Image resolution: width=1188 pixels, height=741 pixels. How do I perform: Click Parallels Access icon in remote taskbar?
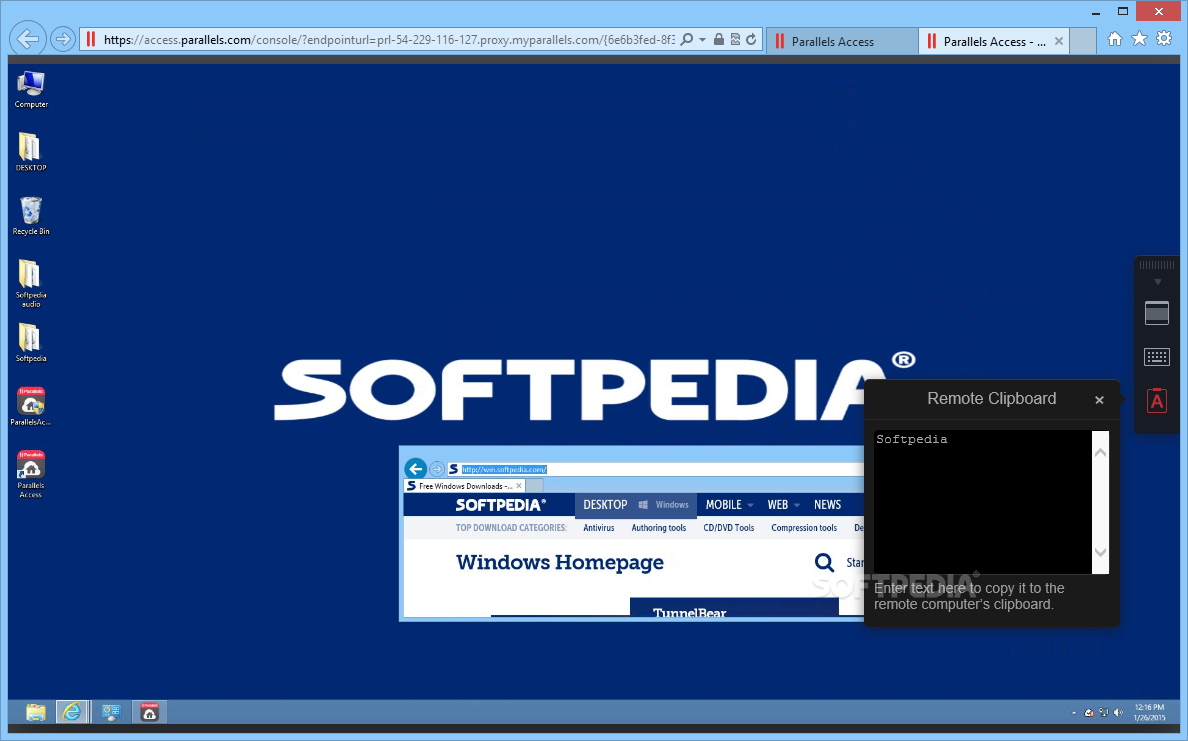click(149, 712)
